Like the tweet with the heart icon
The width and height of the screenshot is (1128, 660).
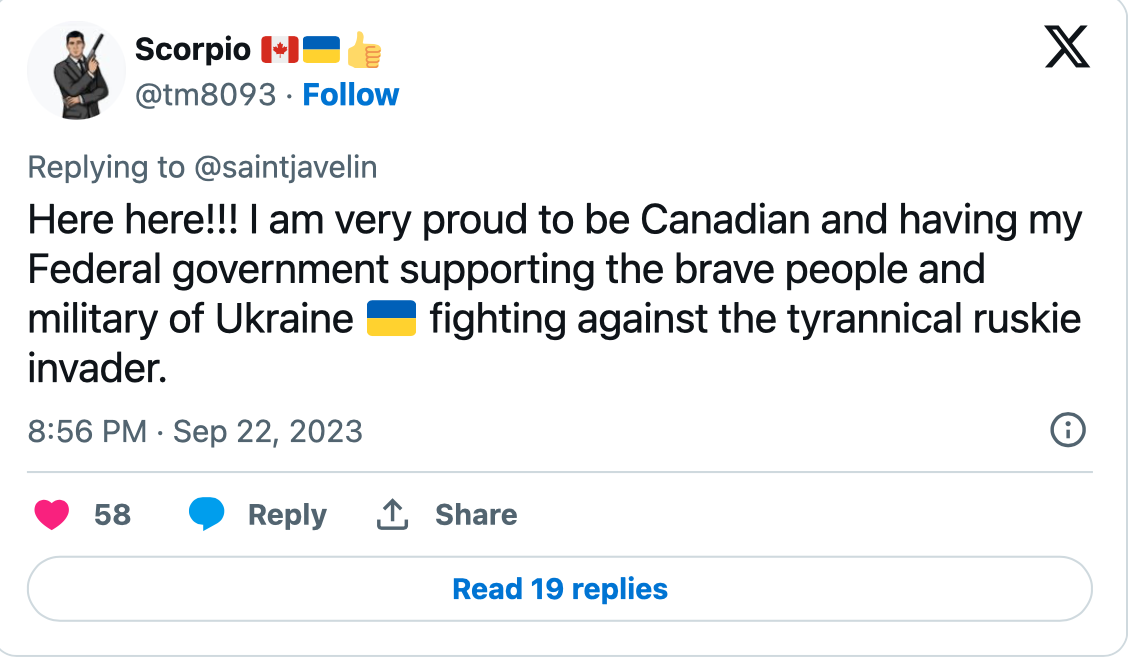coord(52,515)
